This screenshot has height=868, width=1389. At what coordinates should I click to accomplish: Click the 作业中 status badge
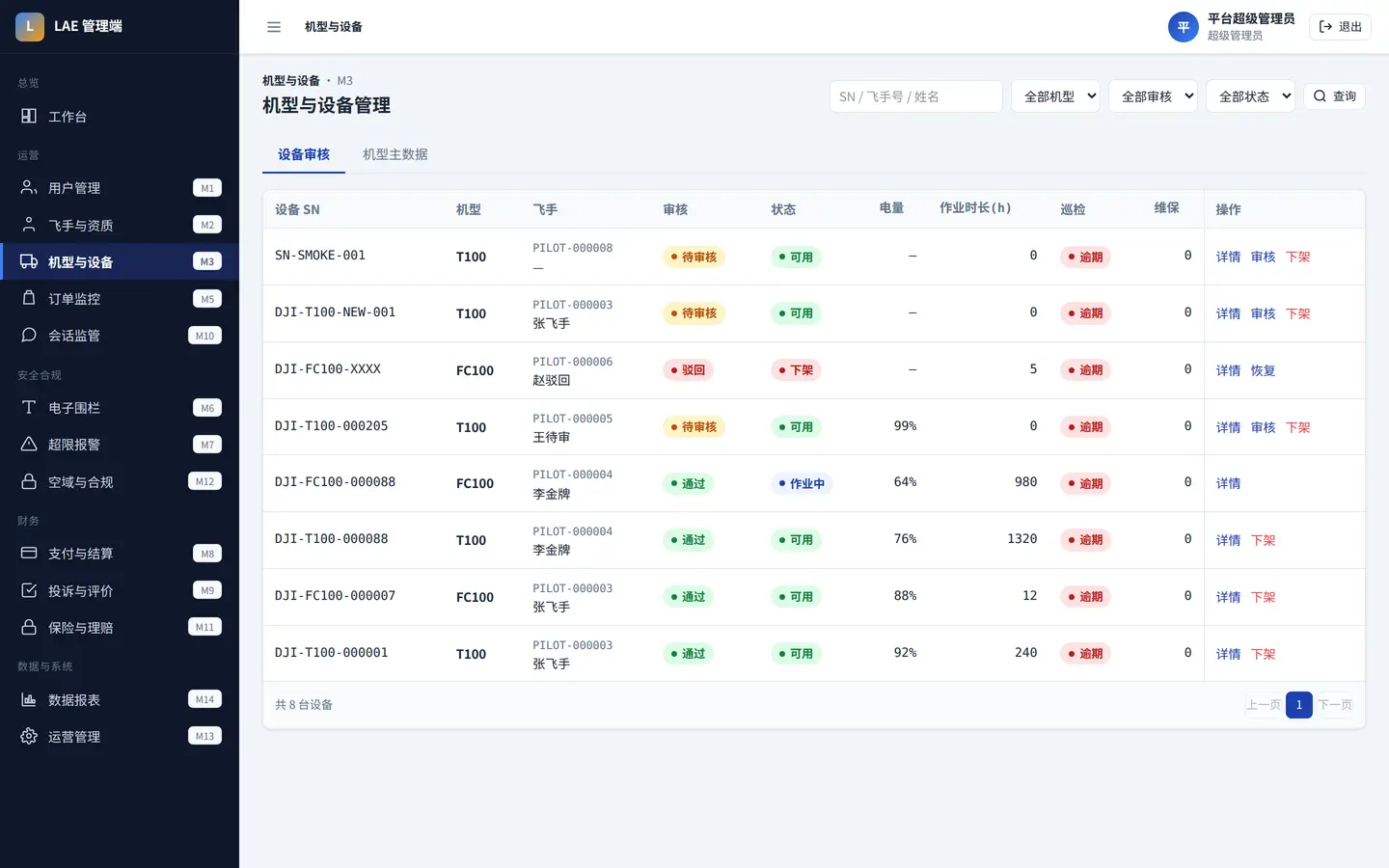click(x=802, y=483)
